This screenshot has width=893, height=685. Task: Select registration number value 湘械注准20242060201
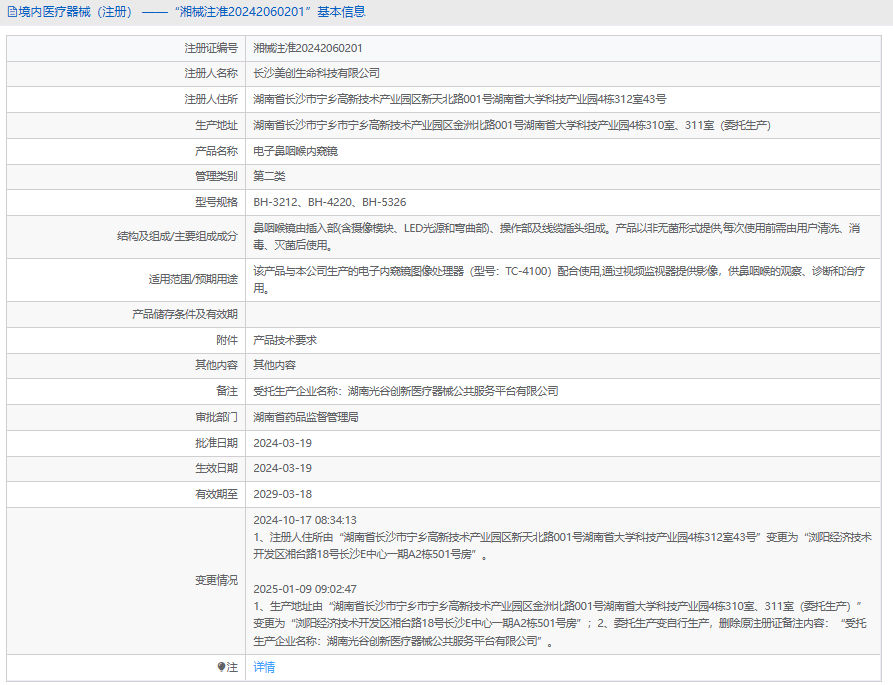click(308, 48)
